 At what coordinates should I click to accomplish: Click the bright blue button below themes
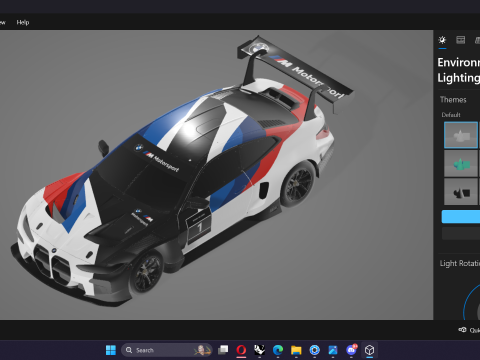tap(461, 216)
